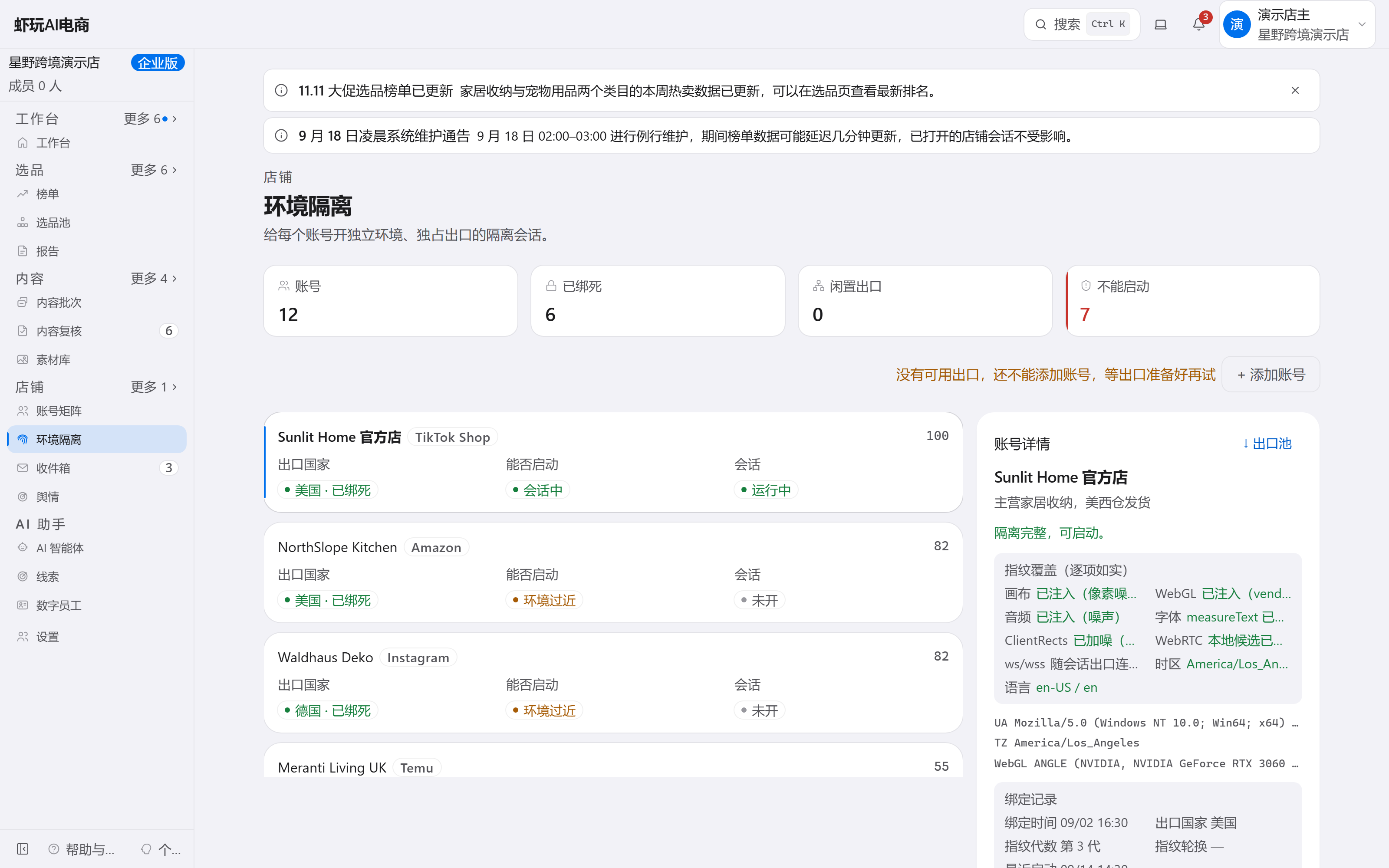This screenshot has height=868, width=1389.
Task: Click info icon of 11.11 大促 notice
Action: click(x=281, y=91)
